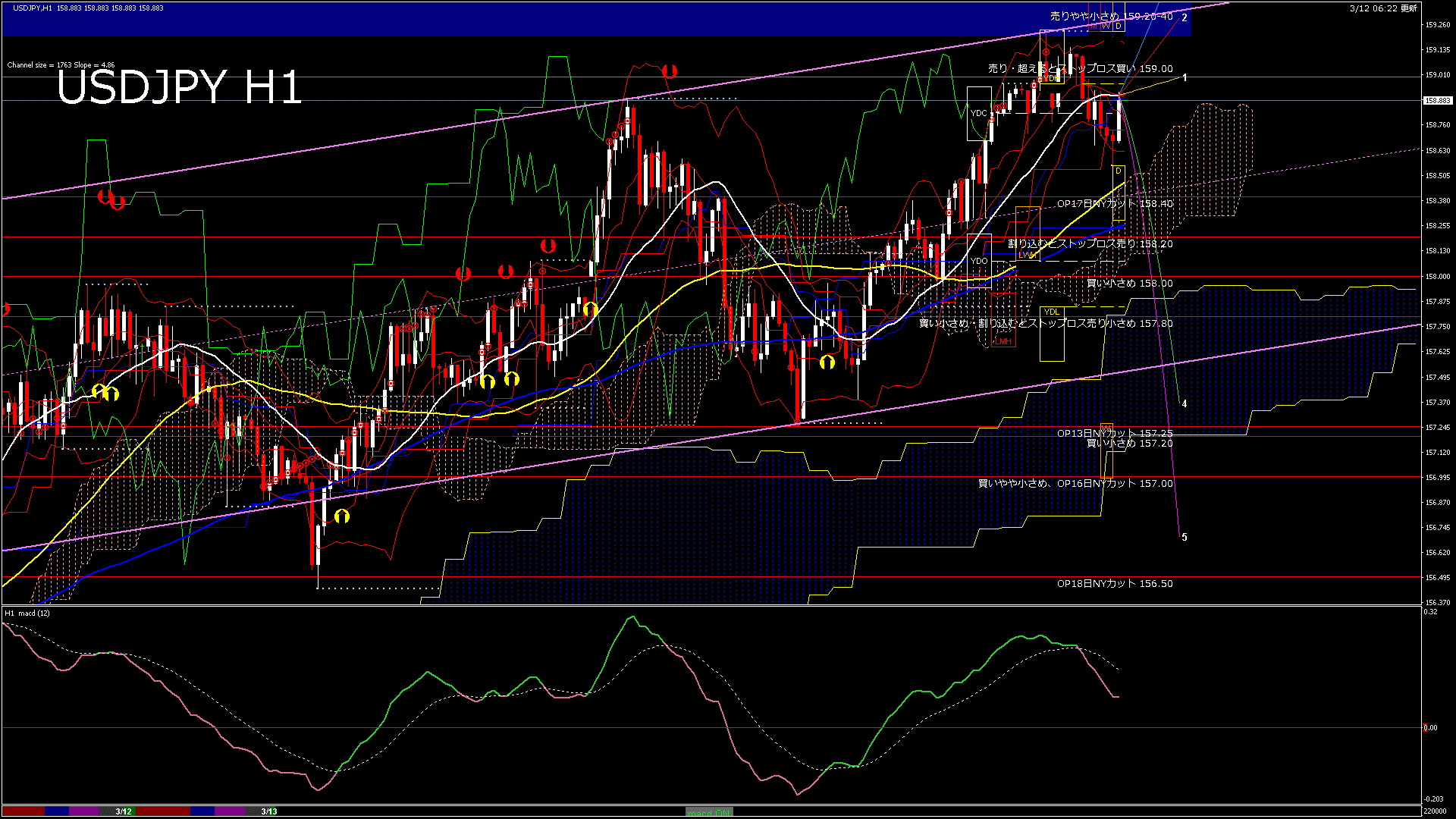Viewport: 1456px width, 819px height.
Task: Click projection endpoint labeled 1
Action: click(1184, 77)
